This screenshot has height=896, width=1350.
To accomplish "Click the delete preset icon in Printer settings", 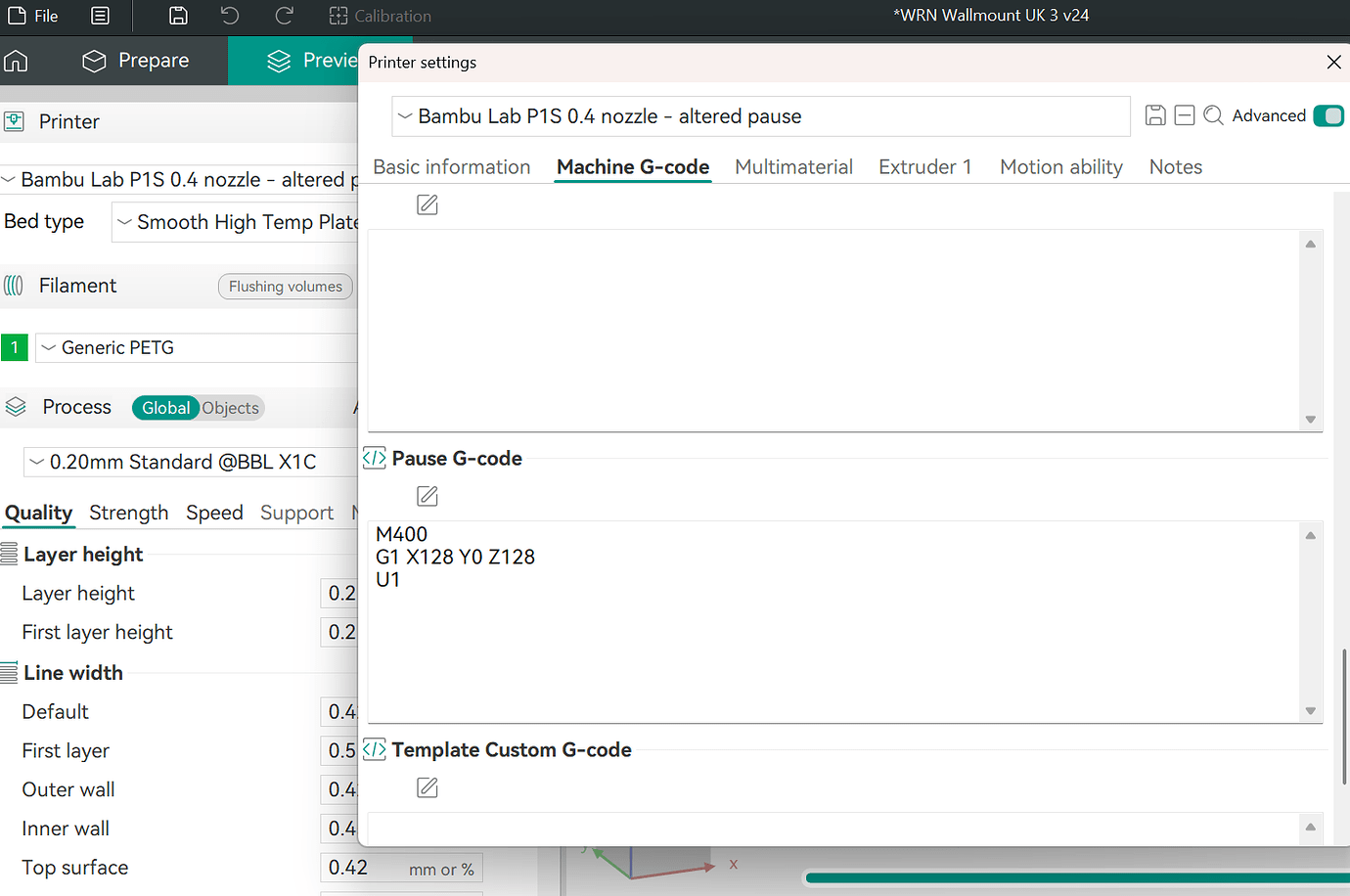I will 1185,115.
